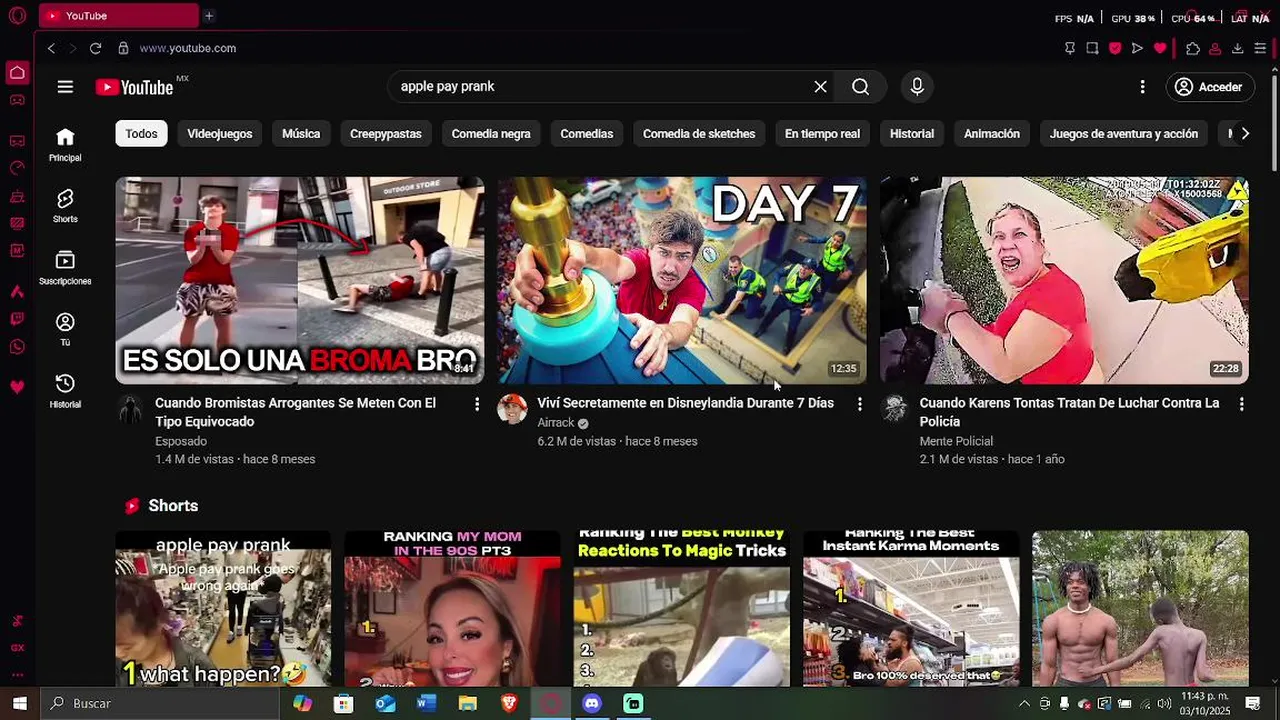Open the DAY 7 Disneyland video thumbnail
Viewport: 1280px width, 720px height.
(x=682, y=281)
